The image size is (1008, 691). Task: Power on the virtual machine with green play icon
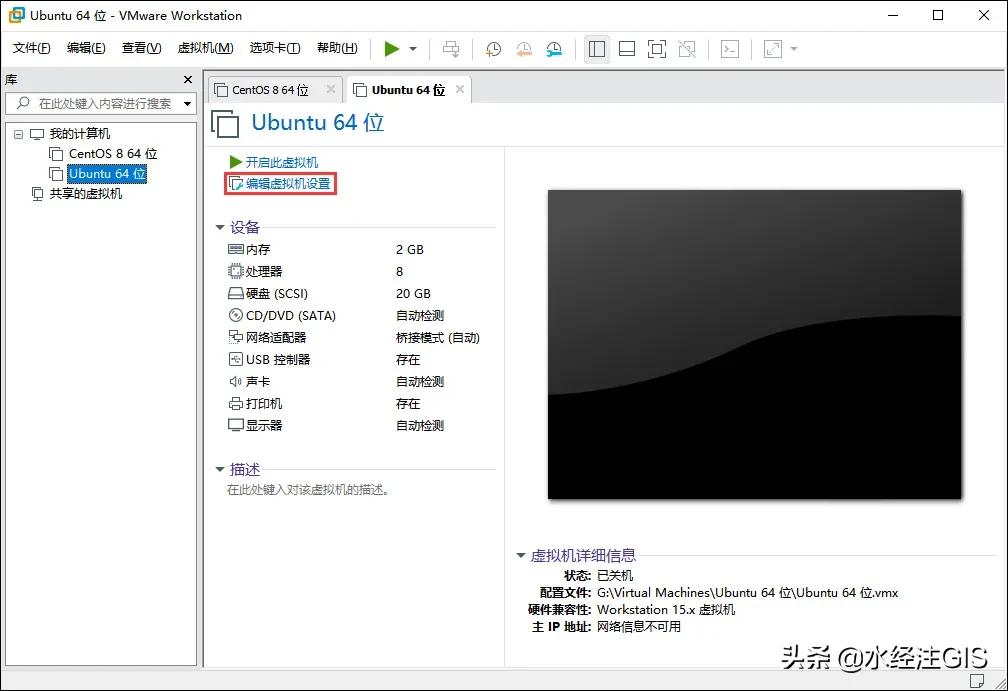click(391, 48)
